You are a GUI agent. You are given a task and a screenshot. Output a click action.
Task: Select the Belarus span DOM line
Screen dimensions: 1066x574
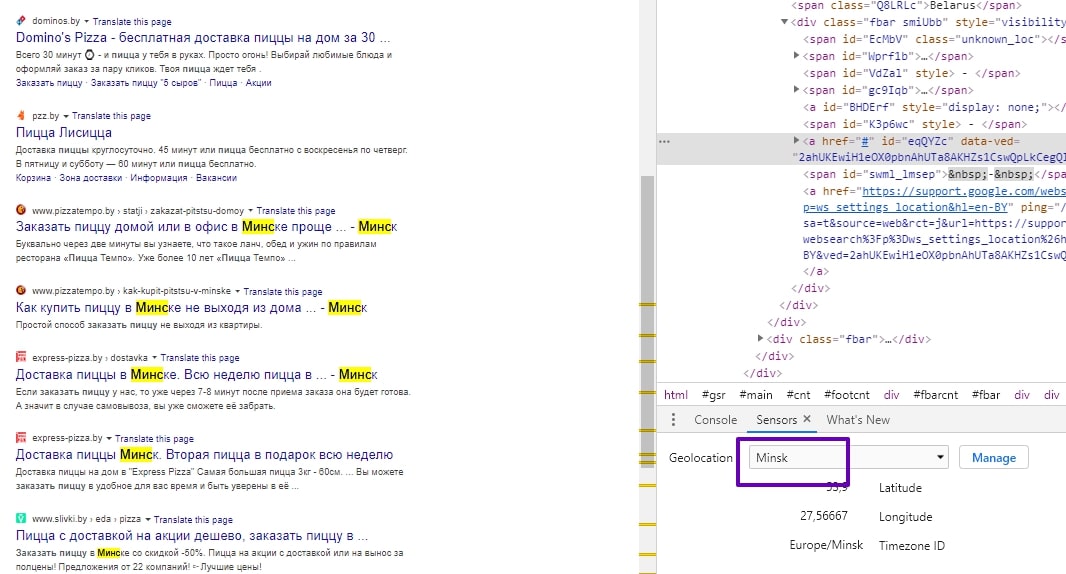(906, 5)
